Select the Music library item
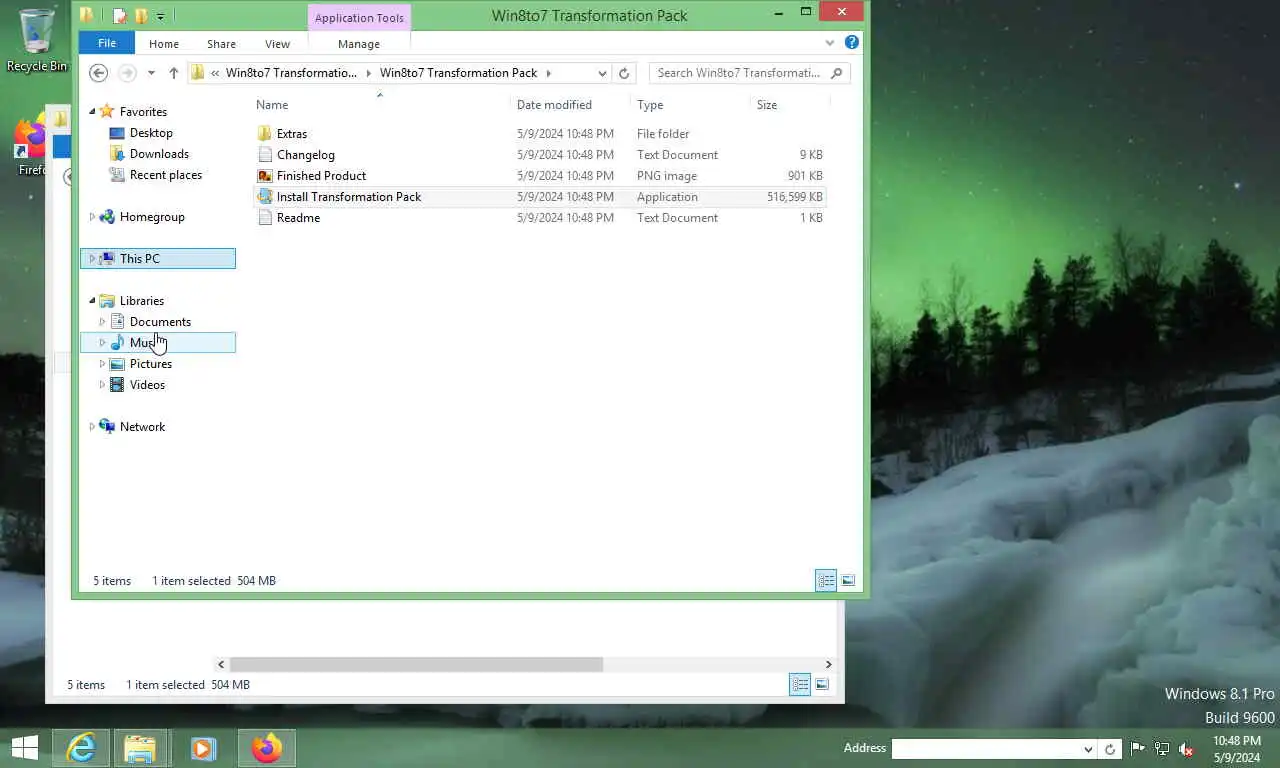This screenshot has width=1280, height=768. point(157,343)
